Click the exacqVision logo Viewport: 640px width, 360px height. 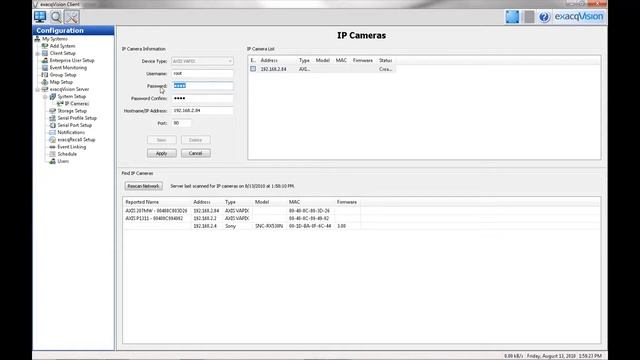coord(578,17)
